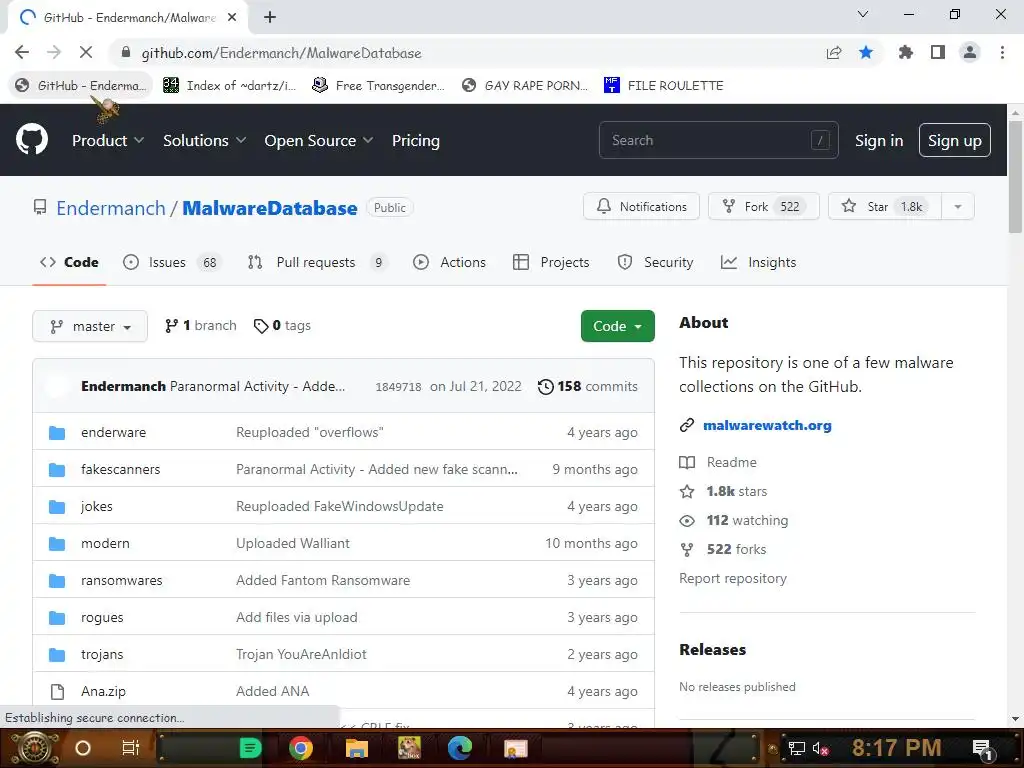Open MalwareDatabase repository name link
Viewport: 1024px width, 768px height.
(x=270, y=208)
